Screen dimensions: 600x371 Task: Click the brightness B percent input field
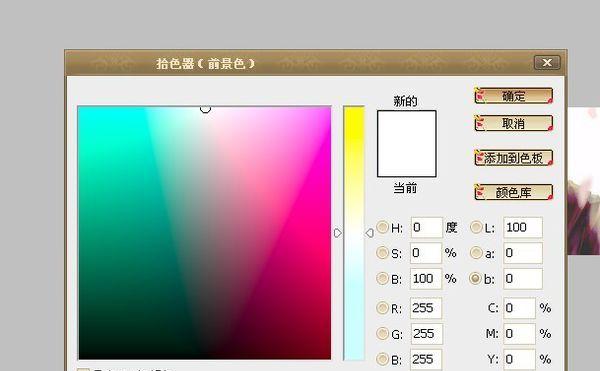(426, 278)
